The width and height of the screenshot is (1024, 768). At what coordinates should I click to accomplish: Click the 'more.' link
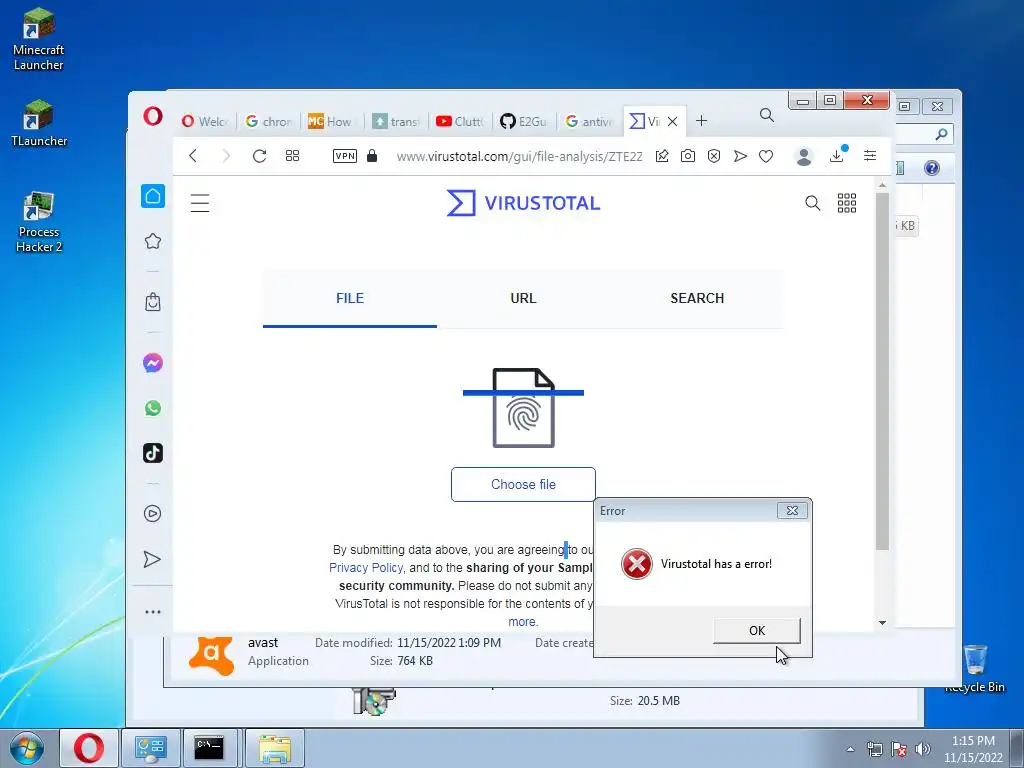(523, 622)
